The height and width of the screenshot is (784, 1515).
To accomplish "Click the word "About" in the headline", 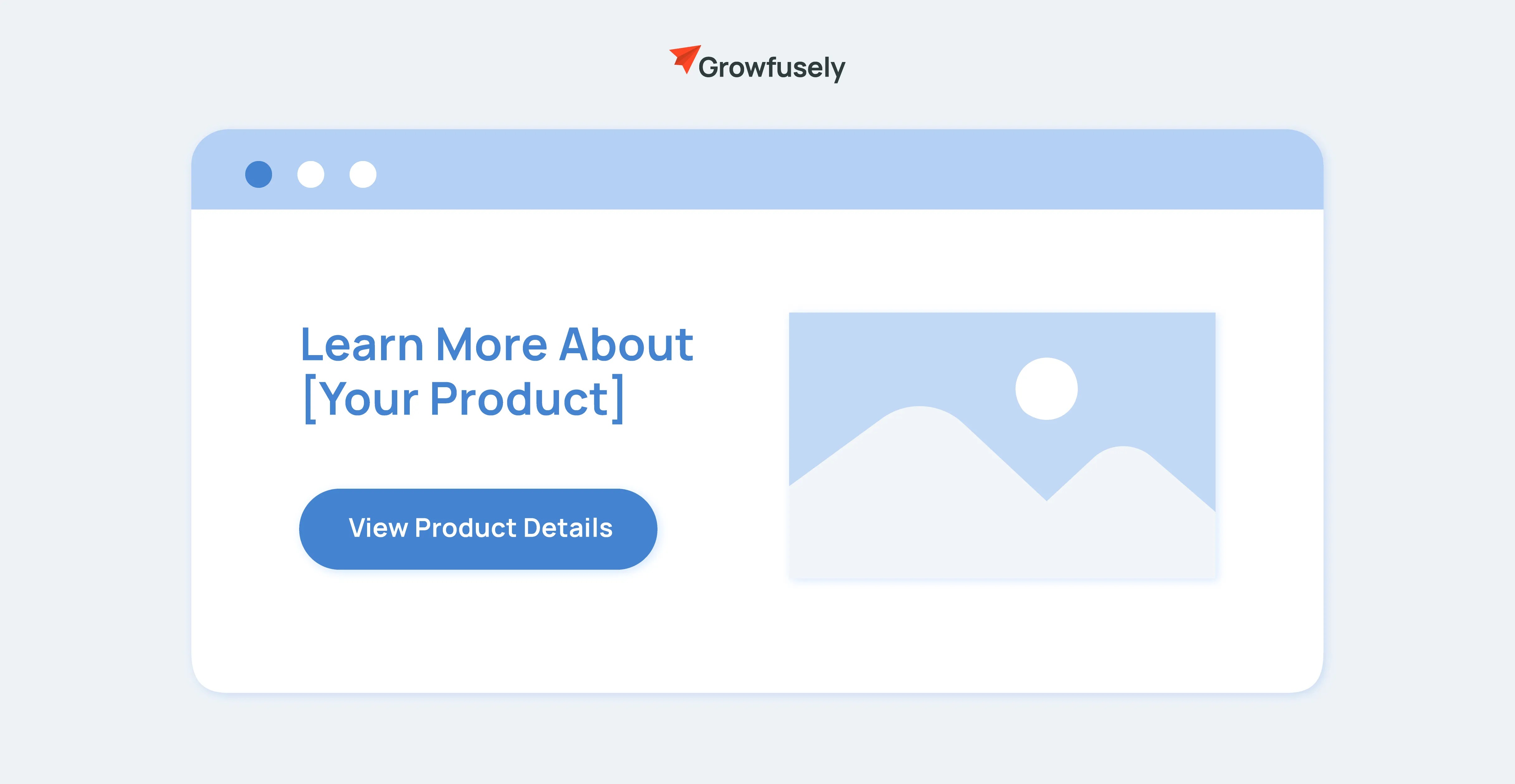I will click(x=626, y=345).
